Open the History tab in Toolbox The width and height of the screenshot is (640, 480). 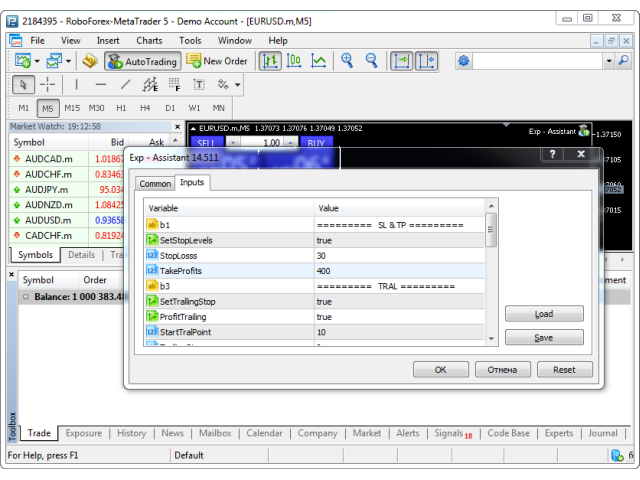tap(131, 433)
